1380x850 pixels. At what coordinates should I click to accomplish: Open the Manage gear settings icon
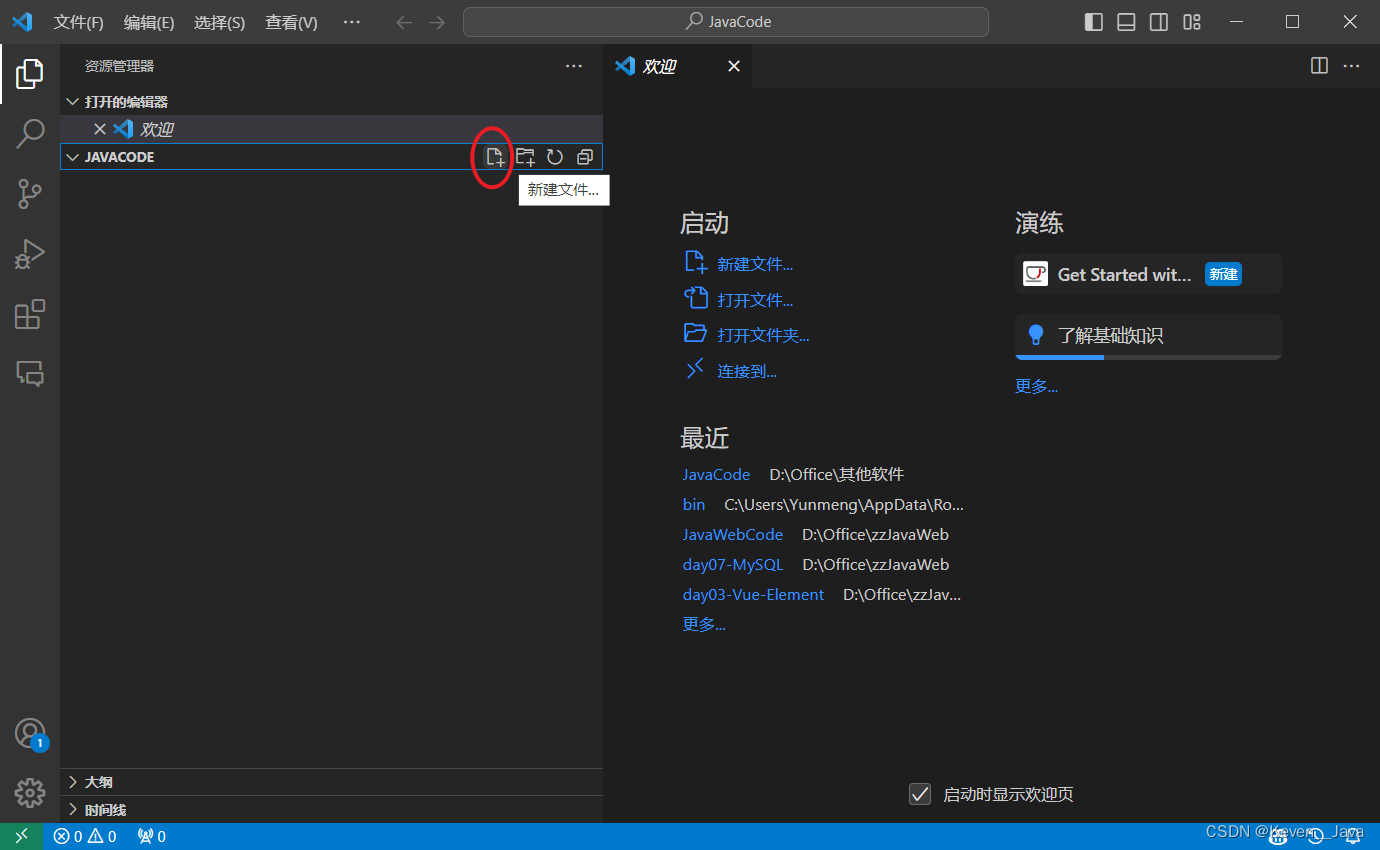pos(30,793)
